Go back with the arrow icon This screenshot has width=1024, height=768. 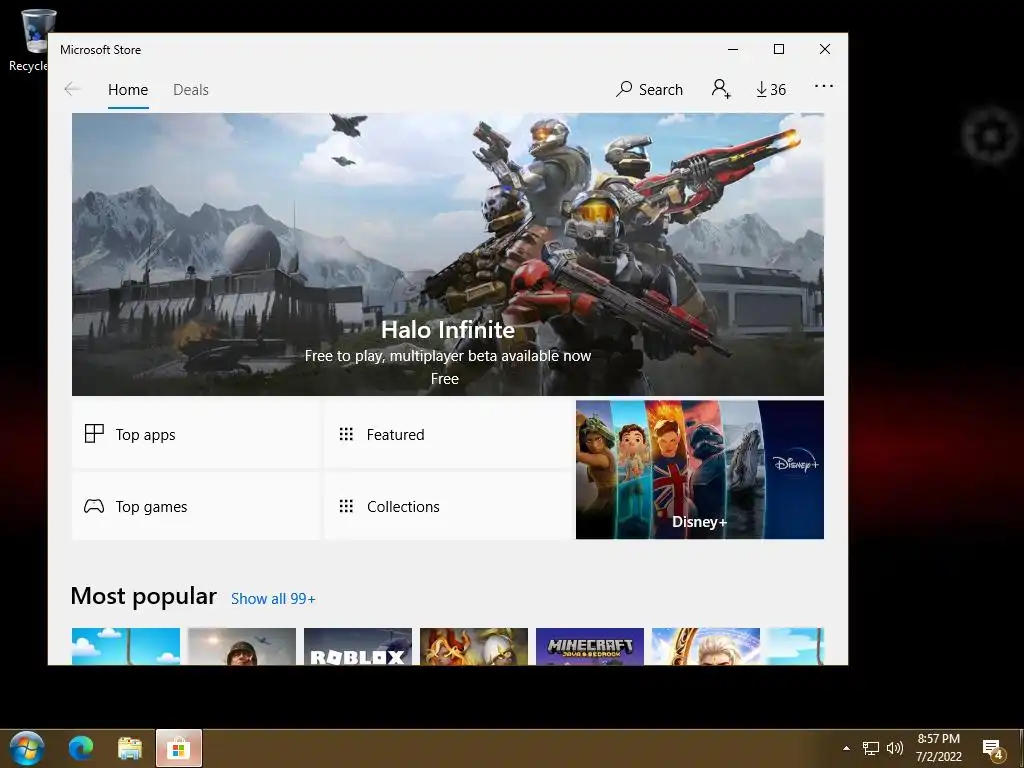click(x=72, y=89)
